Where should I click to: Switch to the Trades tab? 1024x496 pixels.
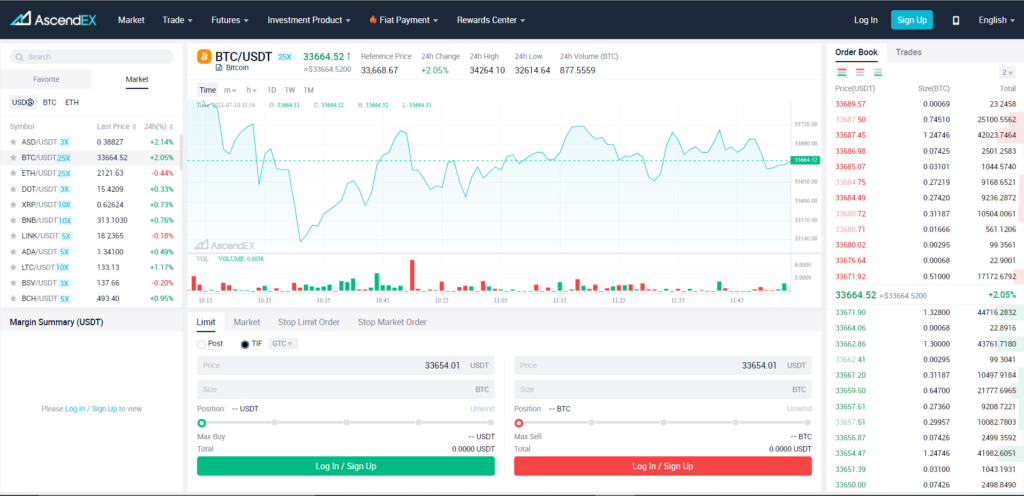pos(908,52)
